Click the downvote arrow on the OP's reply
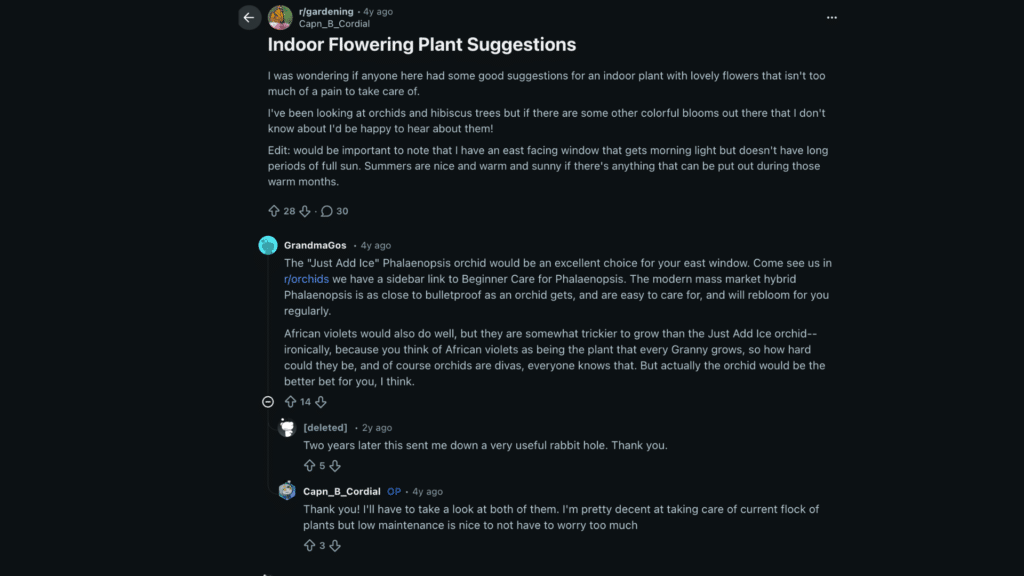The height and width of the screenshot is (576, 1024). click(x=335, y=545)
